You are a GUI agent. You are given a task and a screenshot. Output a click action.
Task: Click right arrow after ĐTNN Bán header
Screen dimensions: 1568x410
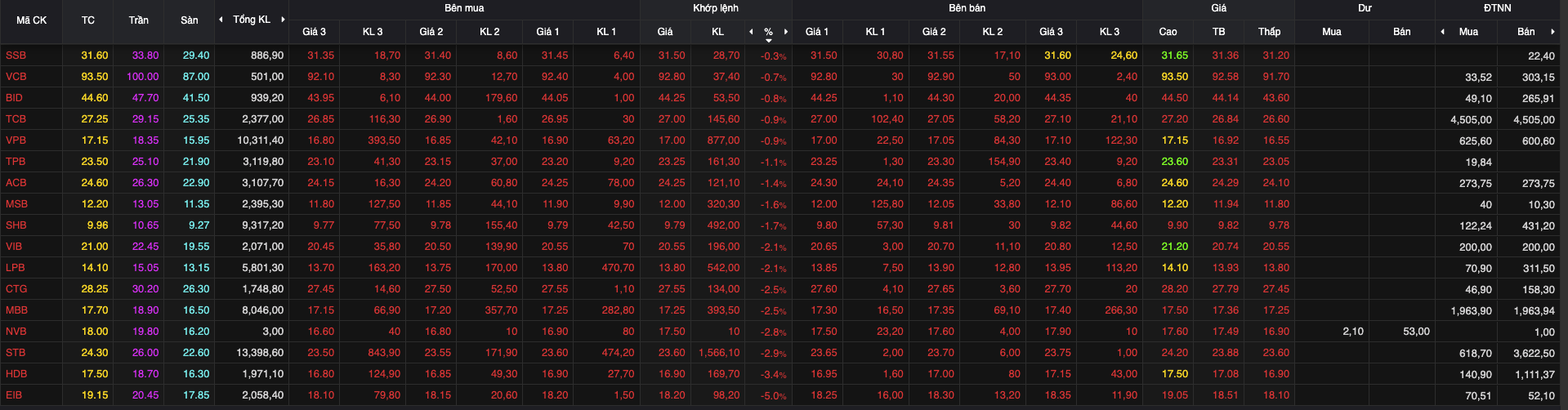tap(1552, 32)
